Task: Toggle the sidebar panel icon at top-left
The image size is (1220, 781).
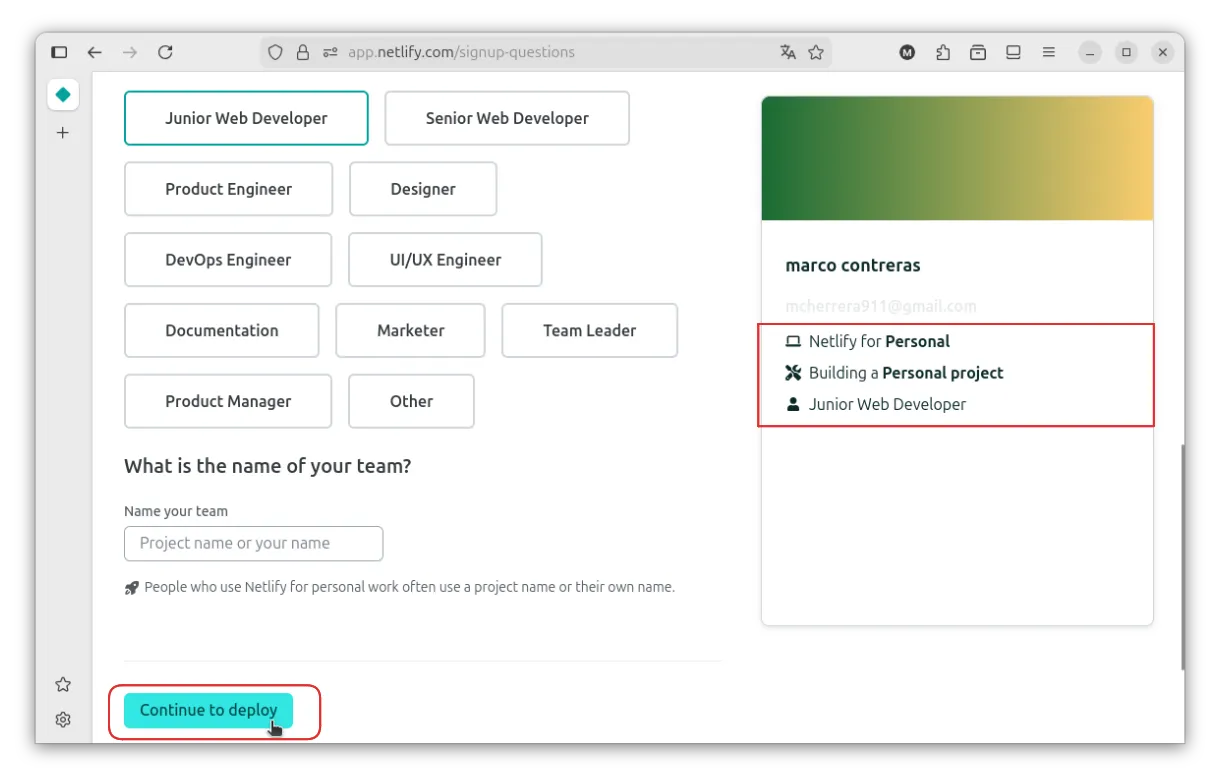Action: pos(59,52)
